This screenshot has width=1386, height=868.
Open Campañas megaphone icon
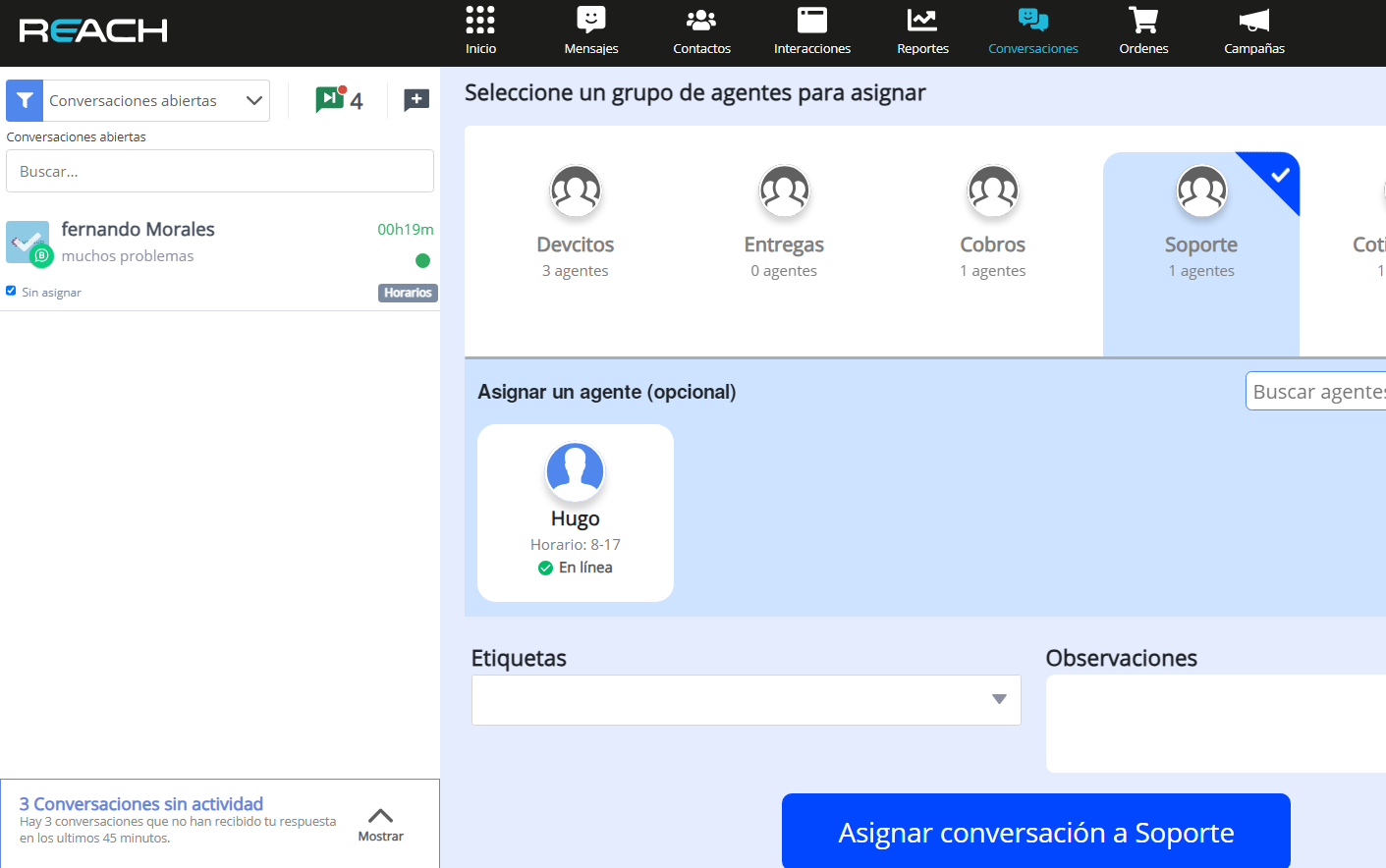[1253, 30]
